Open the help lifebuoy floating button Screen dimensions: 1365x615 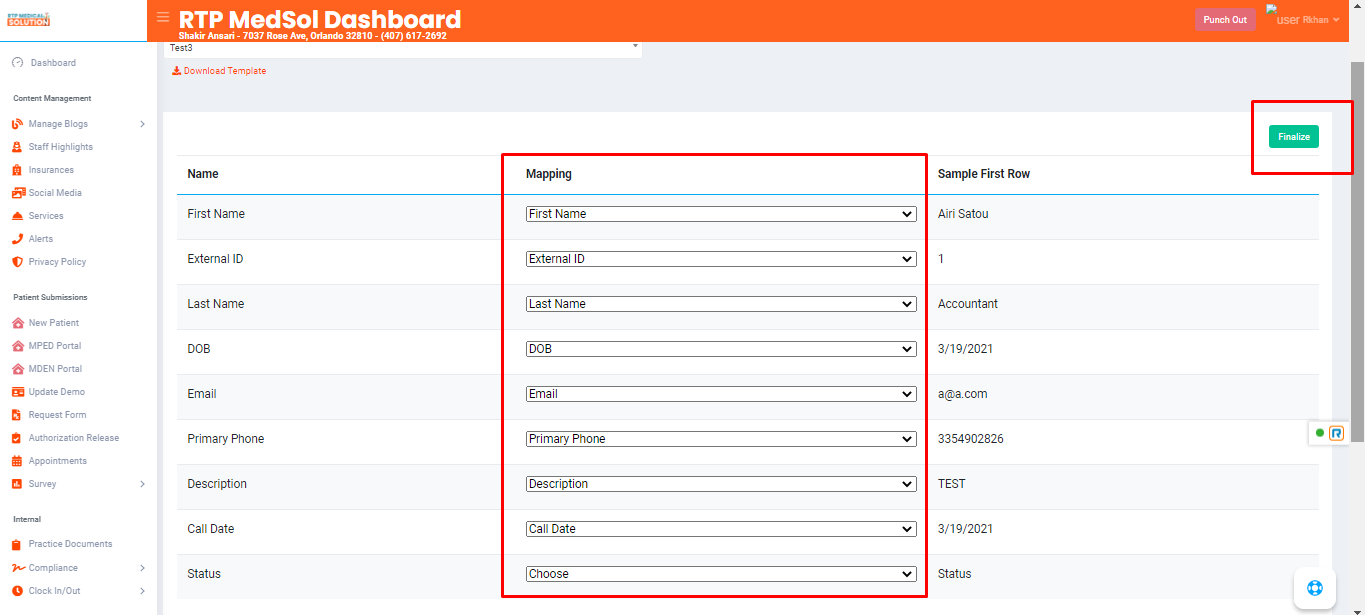[1314, 588]
